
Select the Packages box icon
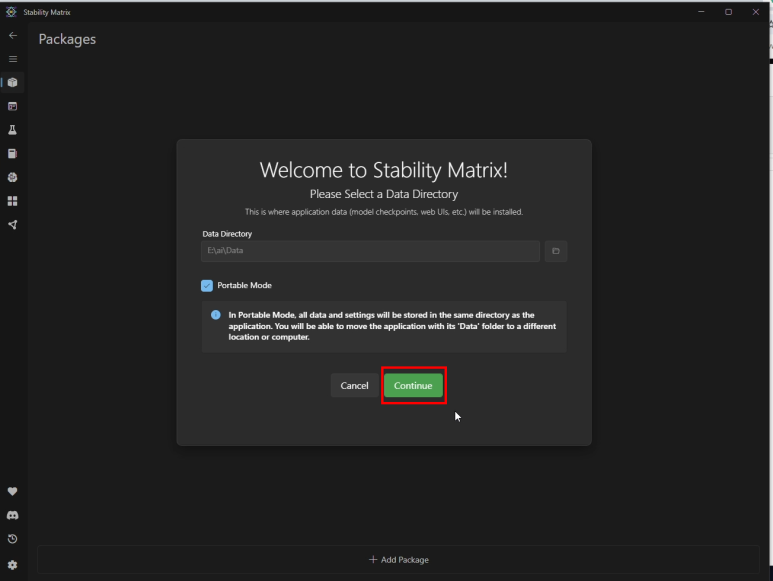(x=13, y=82)
